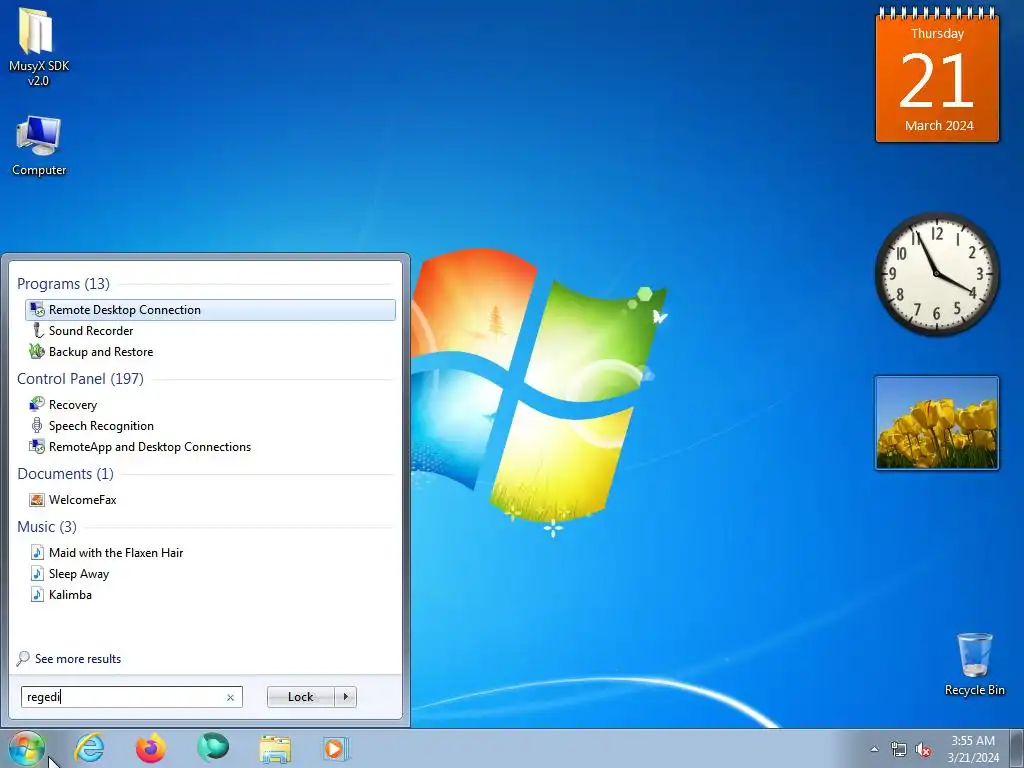Open Sound Recorder result
Screen dimensions: 1024x768
210,330
